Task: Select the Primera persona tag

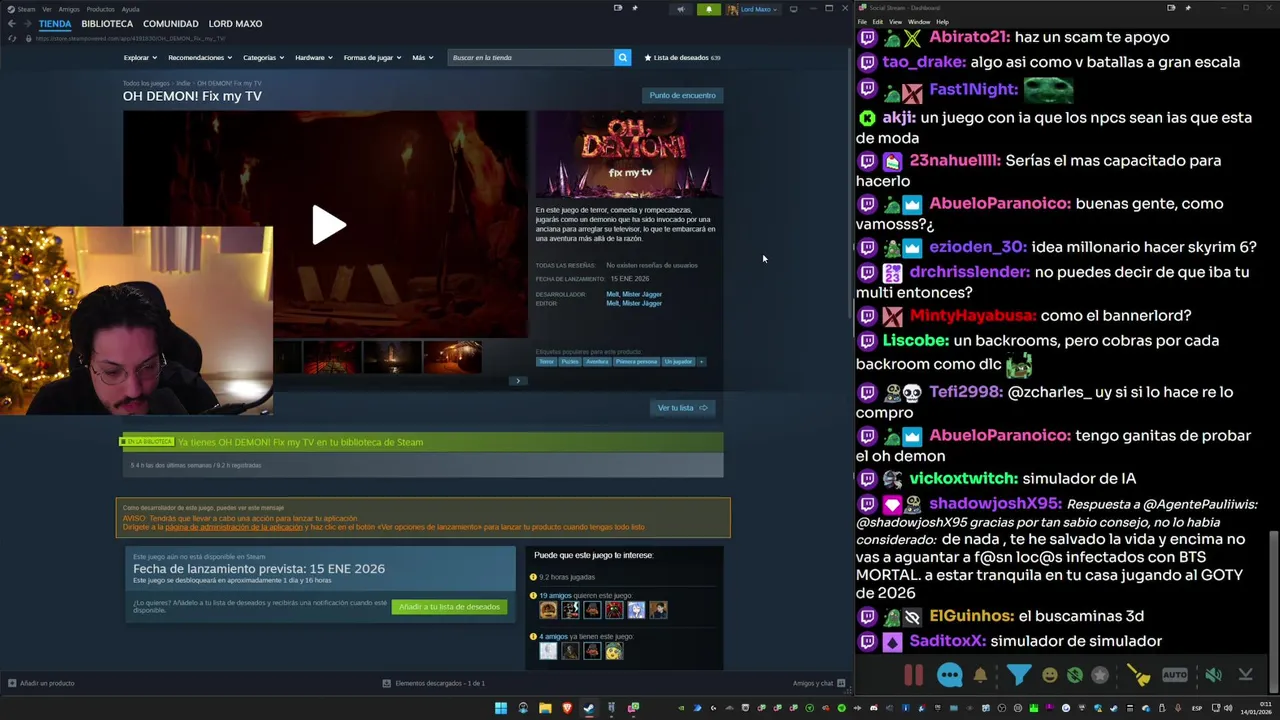Action: pyautogui.click(x=635, y=361)
